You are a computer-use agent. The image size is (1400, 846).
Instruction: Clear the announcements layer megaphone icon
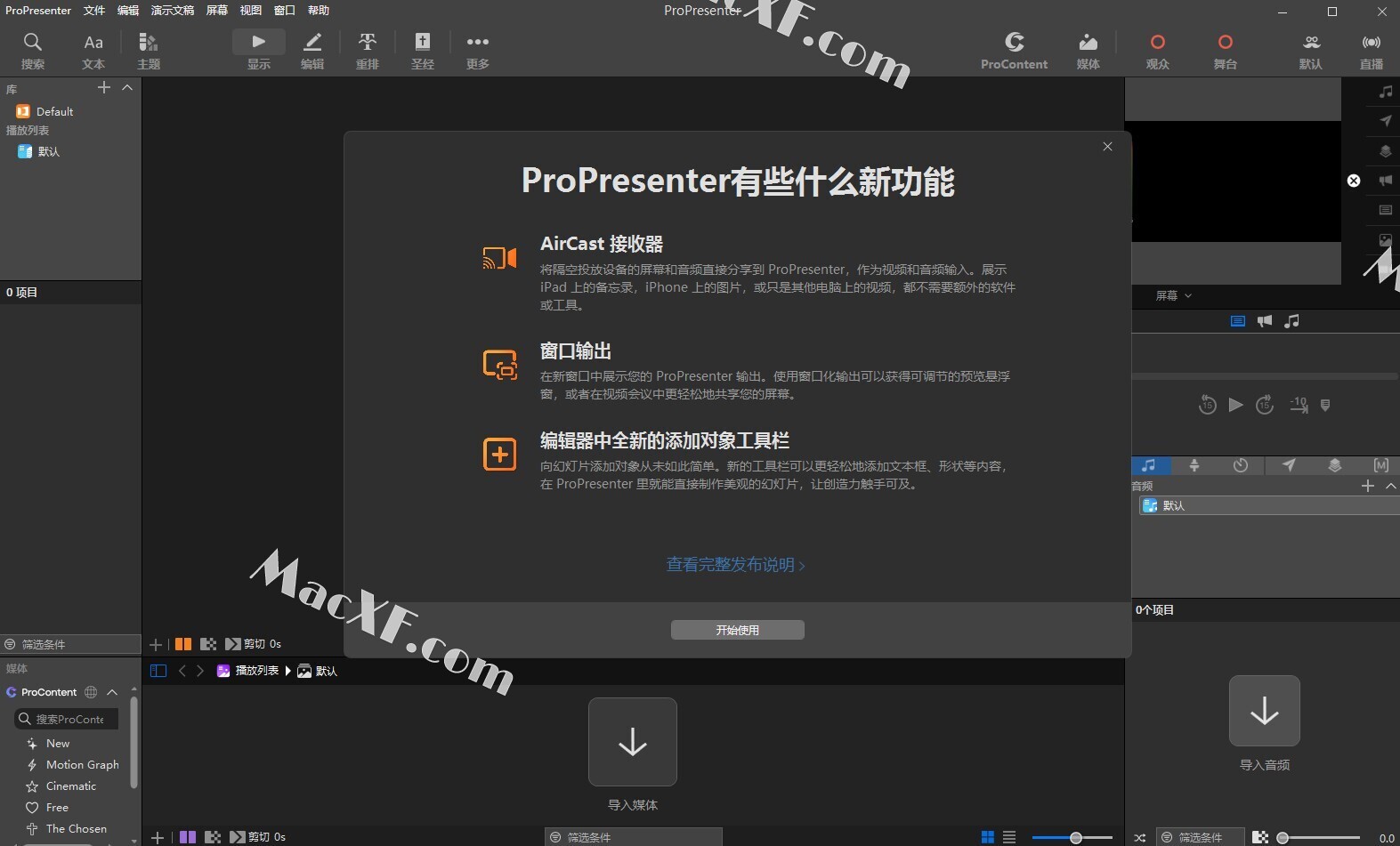[1386, 181]
